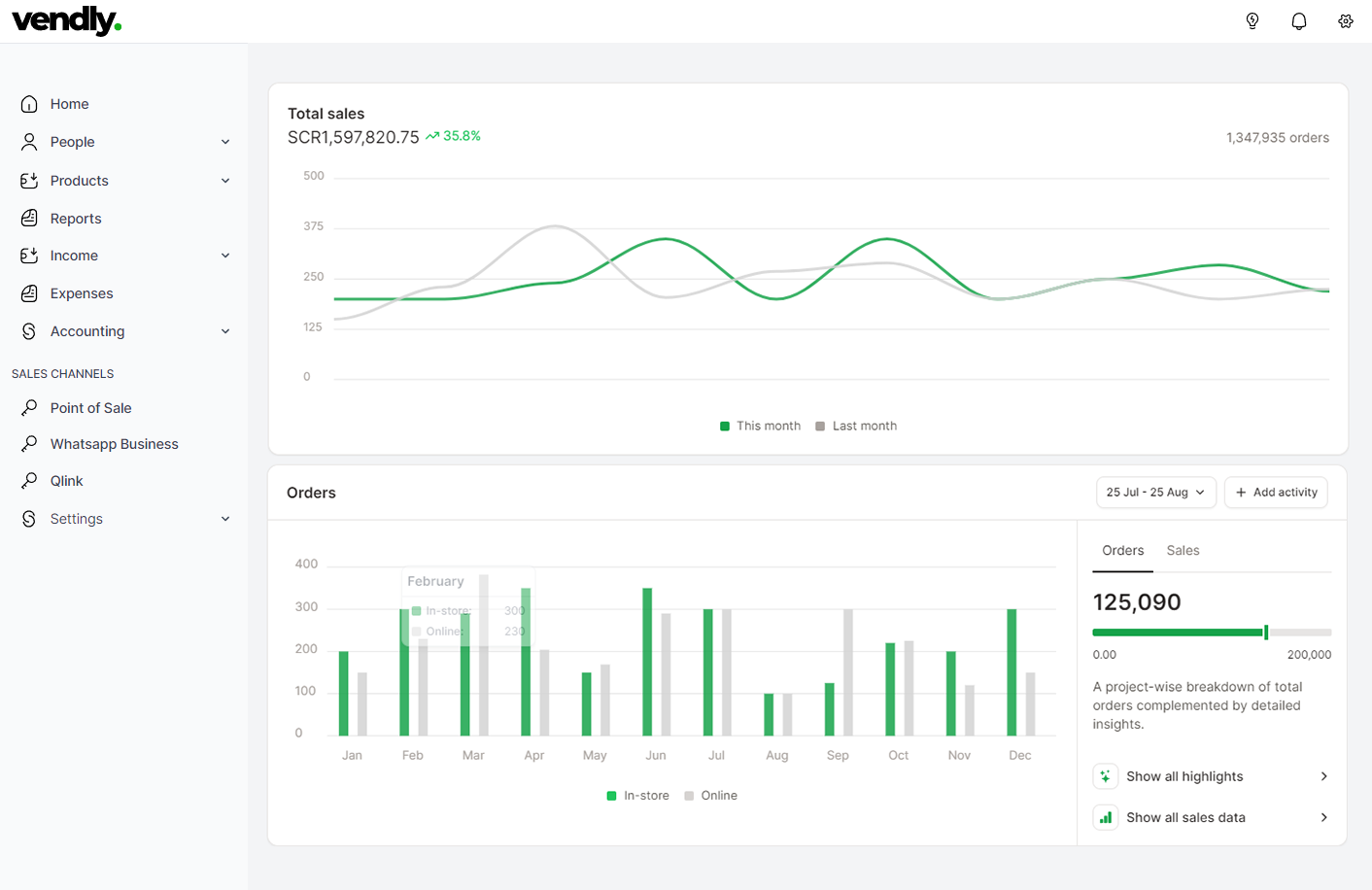The width and height of the screenshot is (1372, 890).
Task: Open Point of Sale sales channel
Action: tap(90, 408)
